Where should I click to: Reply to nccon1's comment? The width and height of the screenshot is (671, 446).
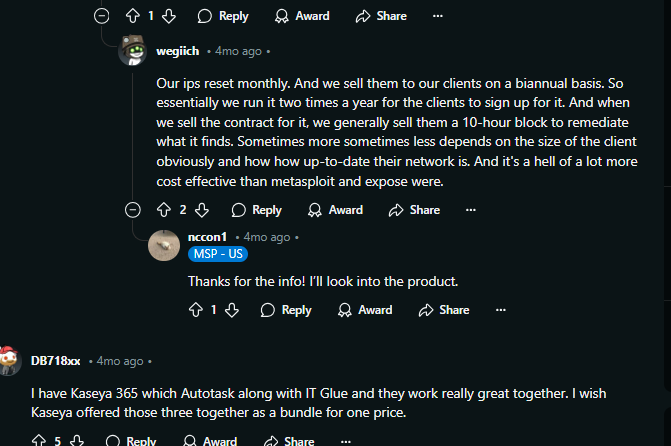[x=286, y=309]
